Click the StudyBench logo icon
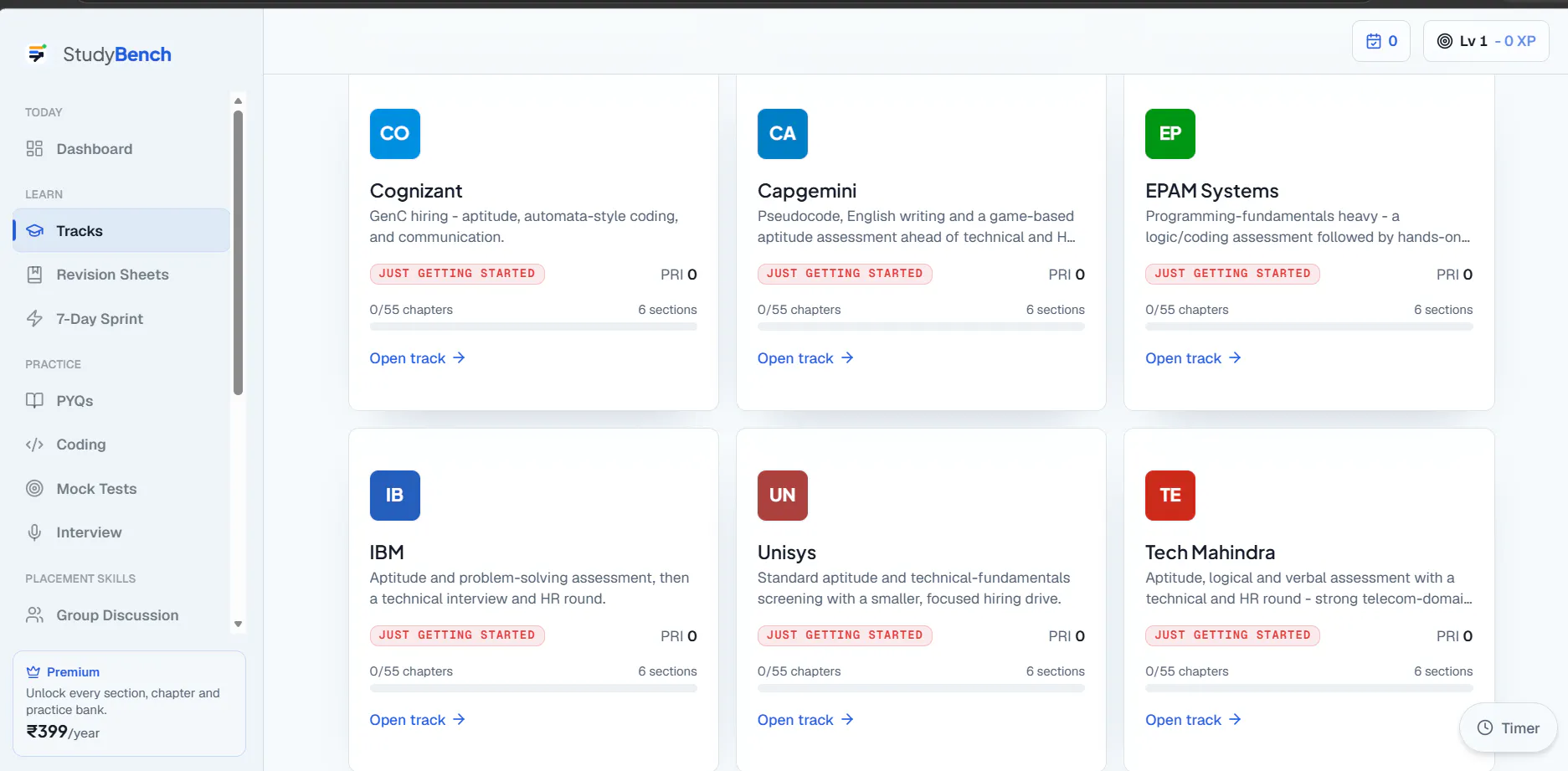This screenshot has width=1568, height=771. (x=37, y=54)
